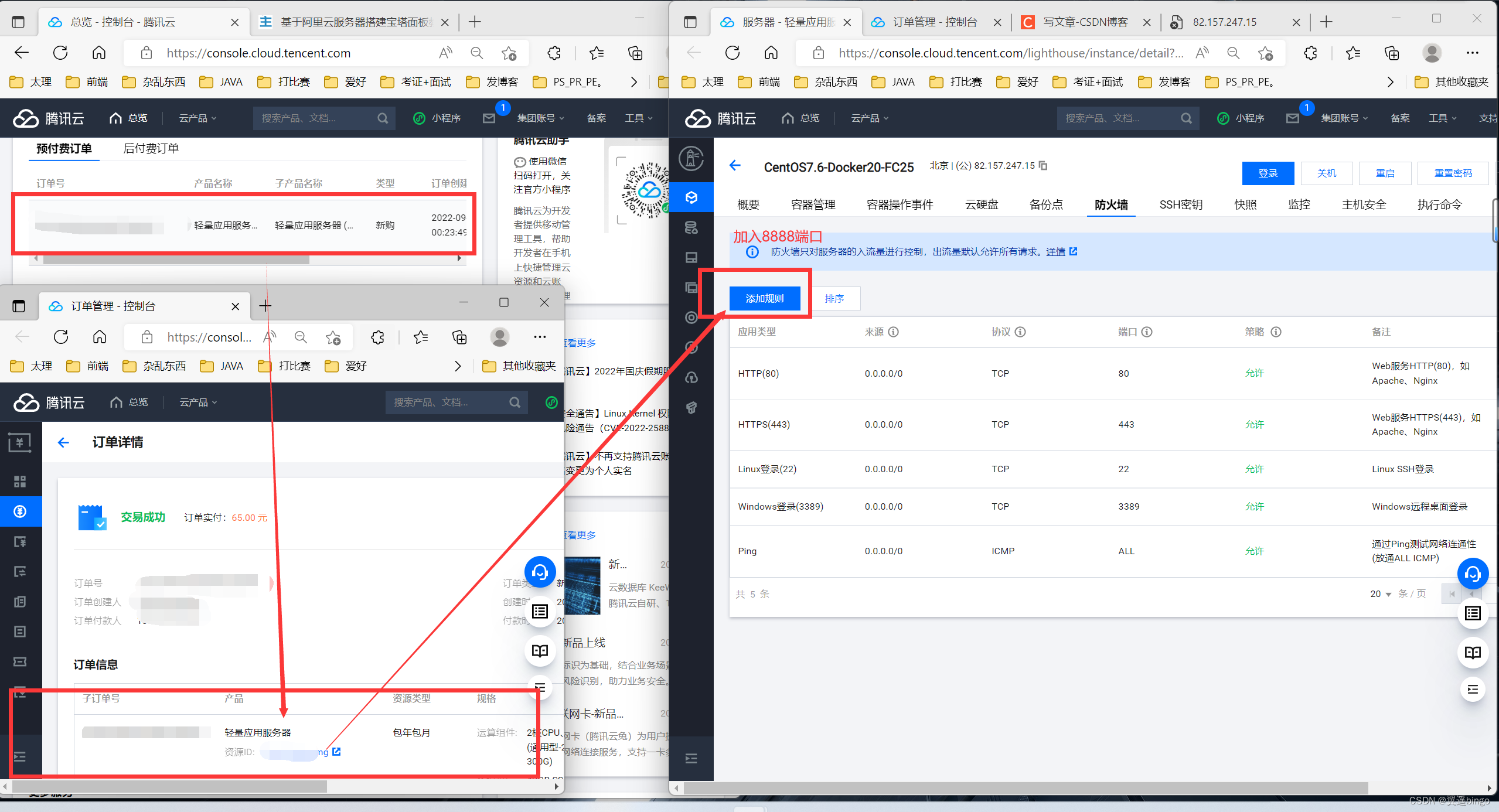Screen dimensions: 1499x812
Task: Expand the 云产品 dropdown in order detail window
Action: coord(198,402)
